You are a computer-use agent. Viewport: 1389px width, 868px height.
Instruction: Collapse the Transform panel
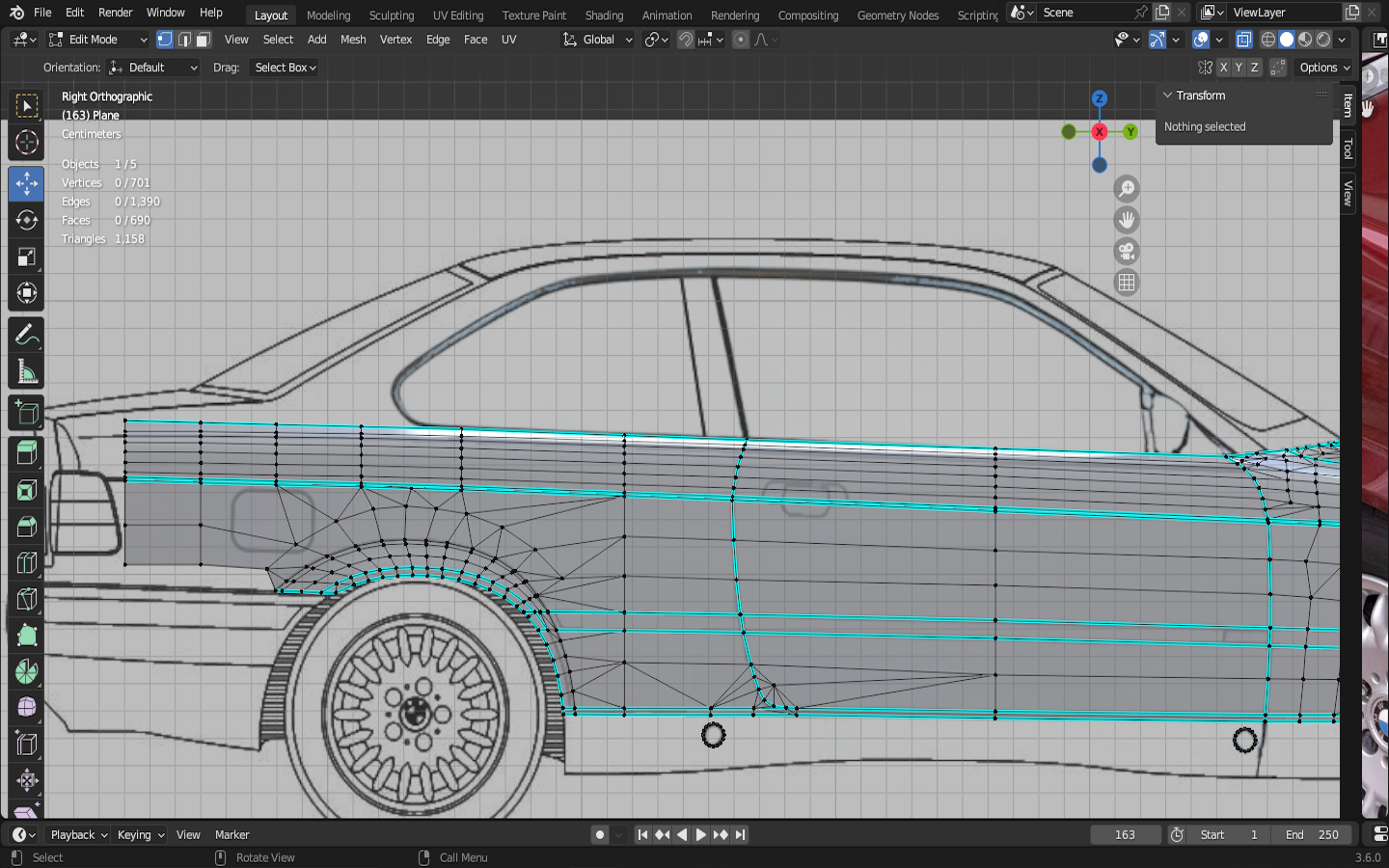click(x=1168, y=95)
